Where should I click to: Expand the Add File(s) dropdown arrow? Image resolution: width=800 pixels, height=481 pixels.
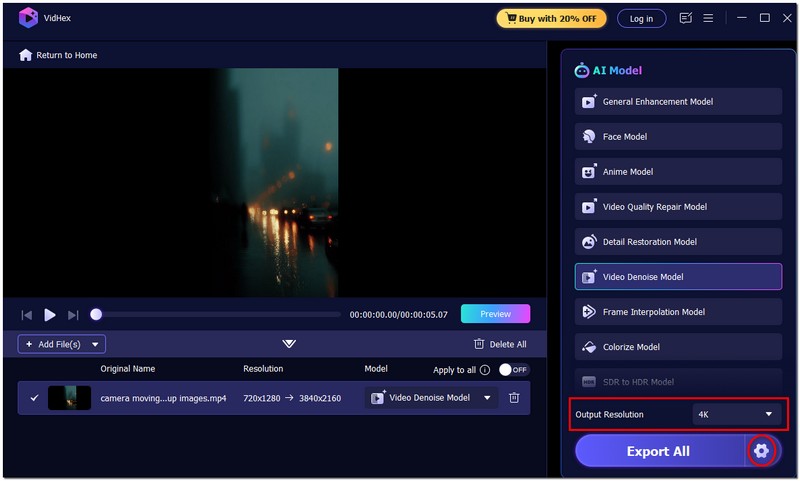[x=96, y=344]
